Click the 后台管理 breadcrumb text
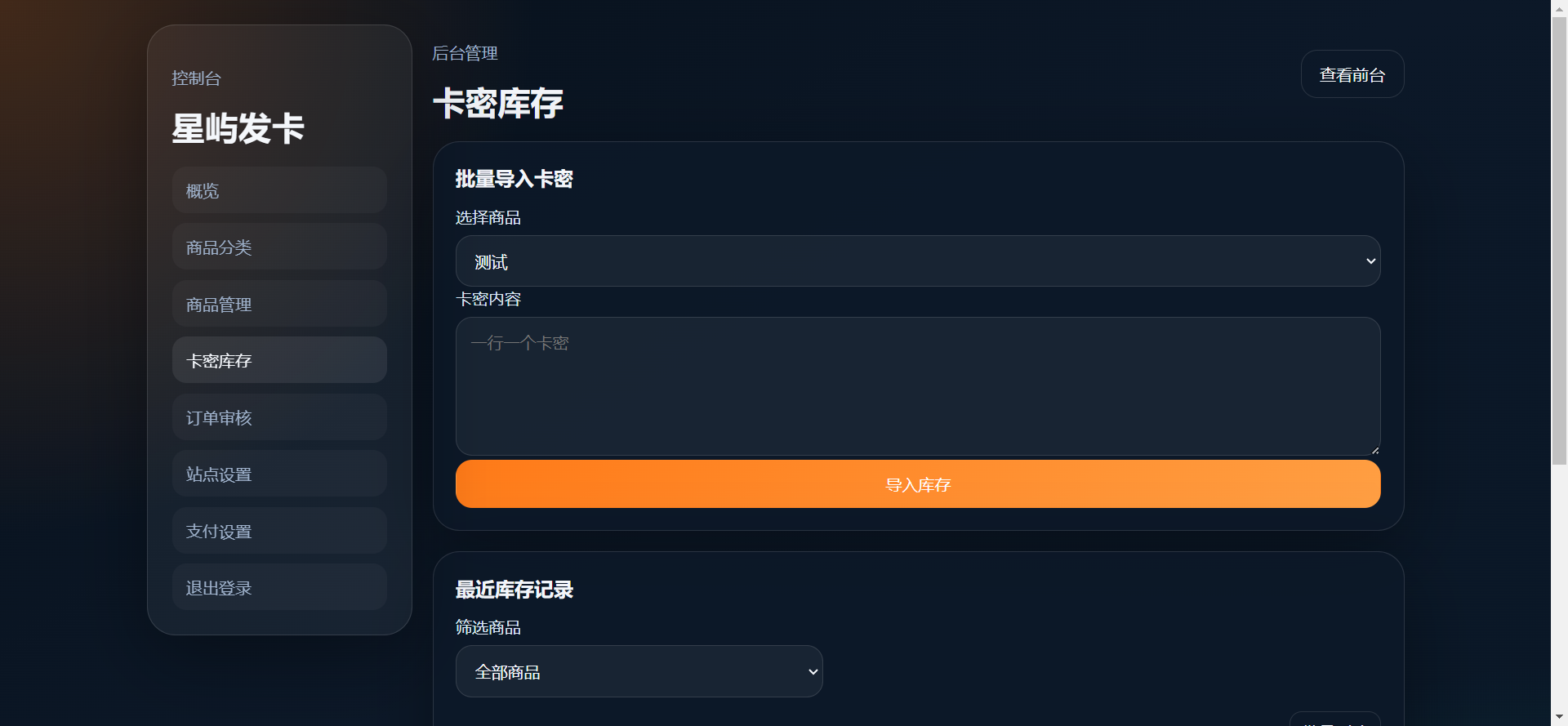 464,53
